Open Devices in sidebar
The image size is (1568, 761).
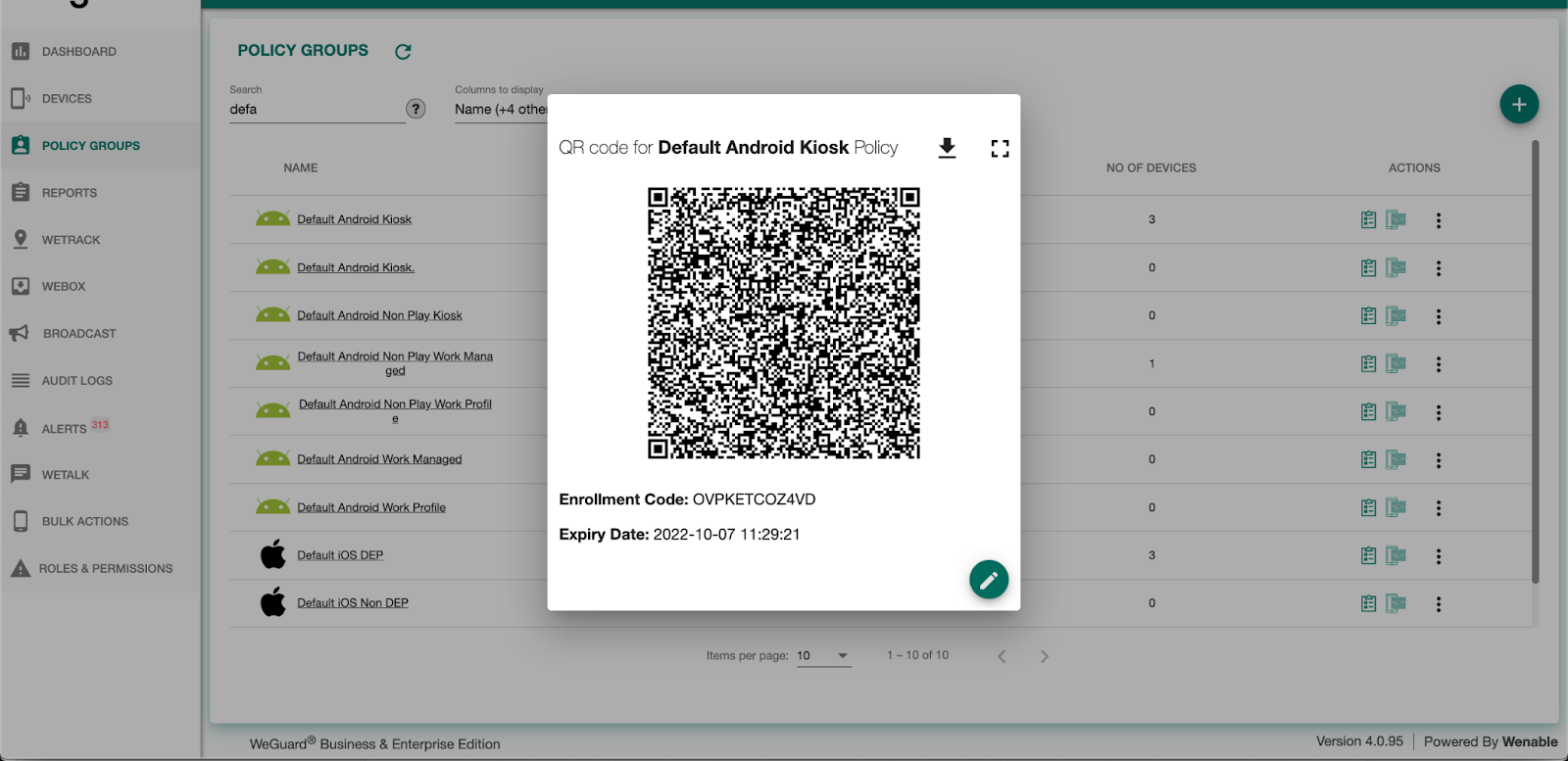coord(100,98)
